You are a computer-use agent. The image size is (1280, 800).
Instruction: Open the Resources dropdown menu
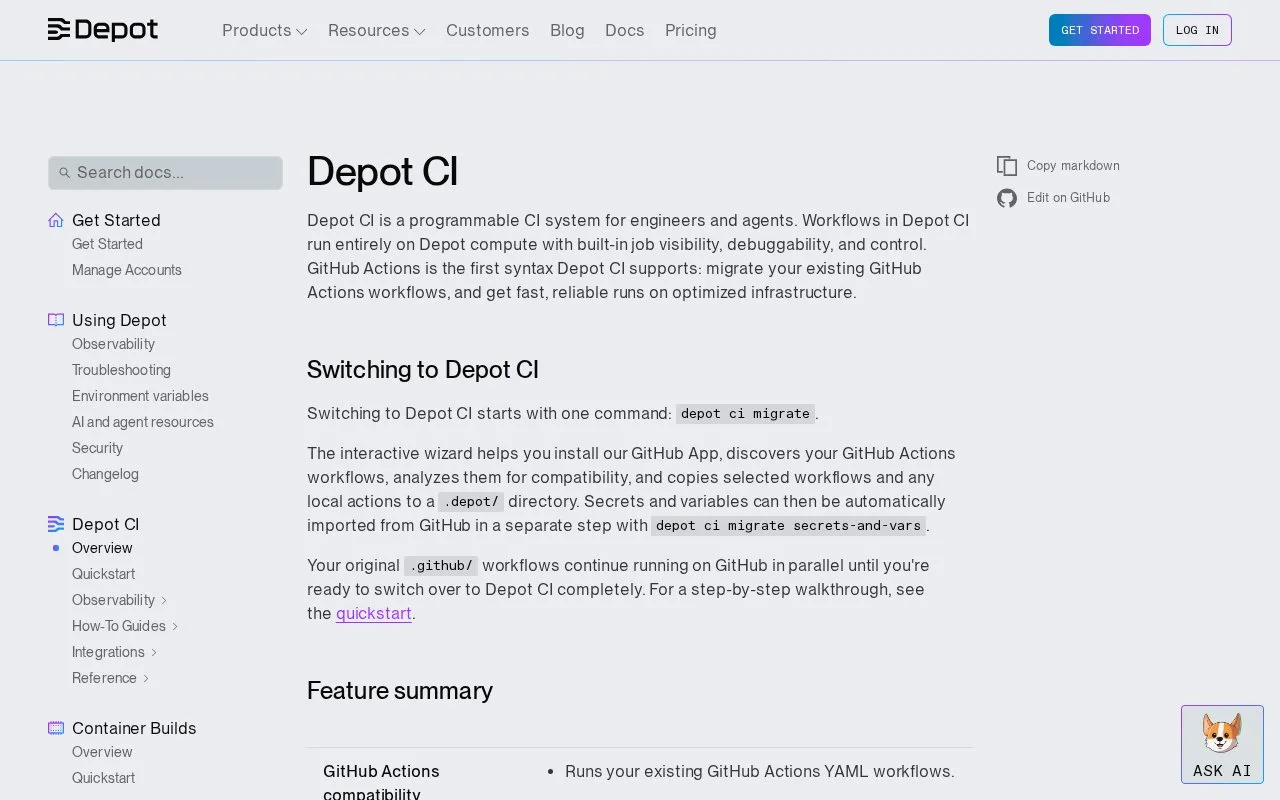(x=376, y=30)
